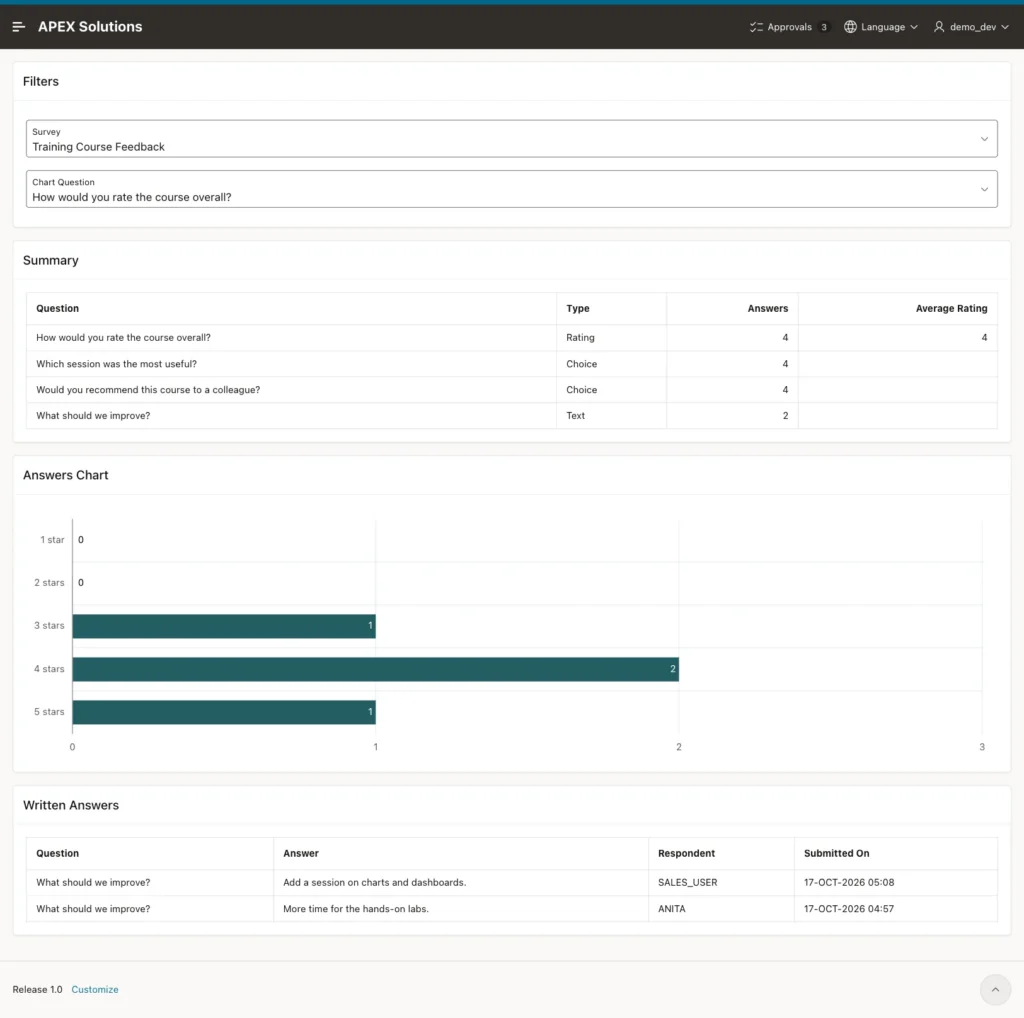Click the Answers Chart region heading
This screenshot has width=1024, height=1018.
65,475
